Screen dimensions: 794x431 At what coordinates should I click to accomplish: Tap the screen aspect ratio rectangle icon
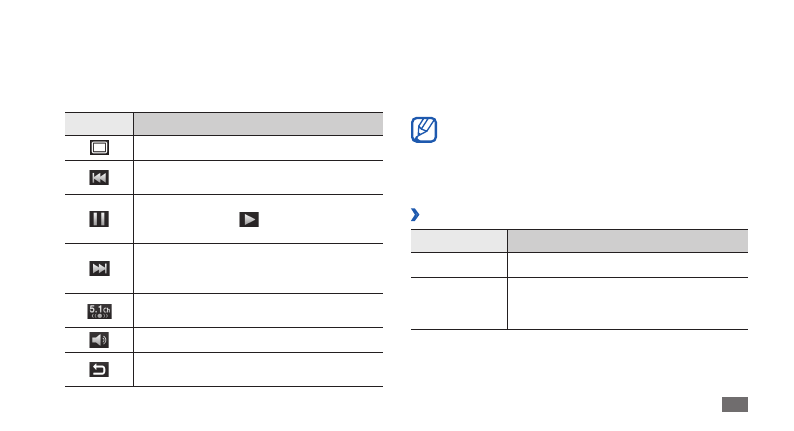tap(99, 147)
